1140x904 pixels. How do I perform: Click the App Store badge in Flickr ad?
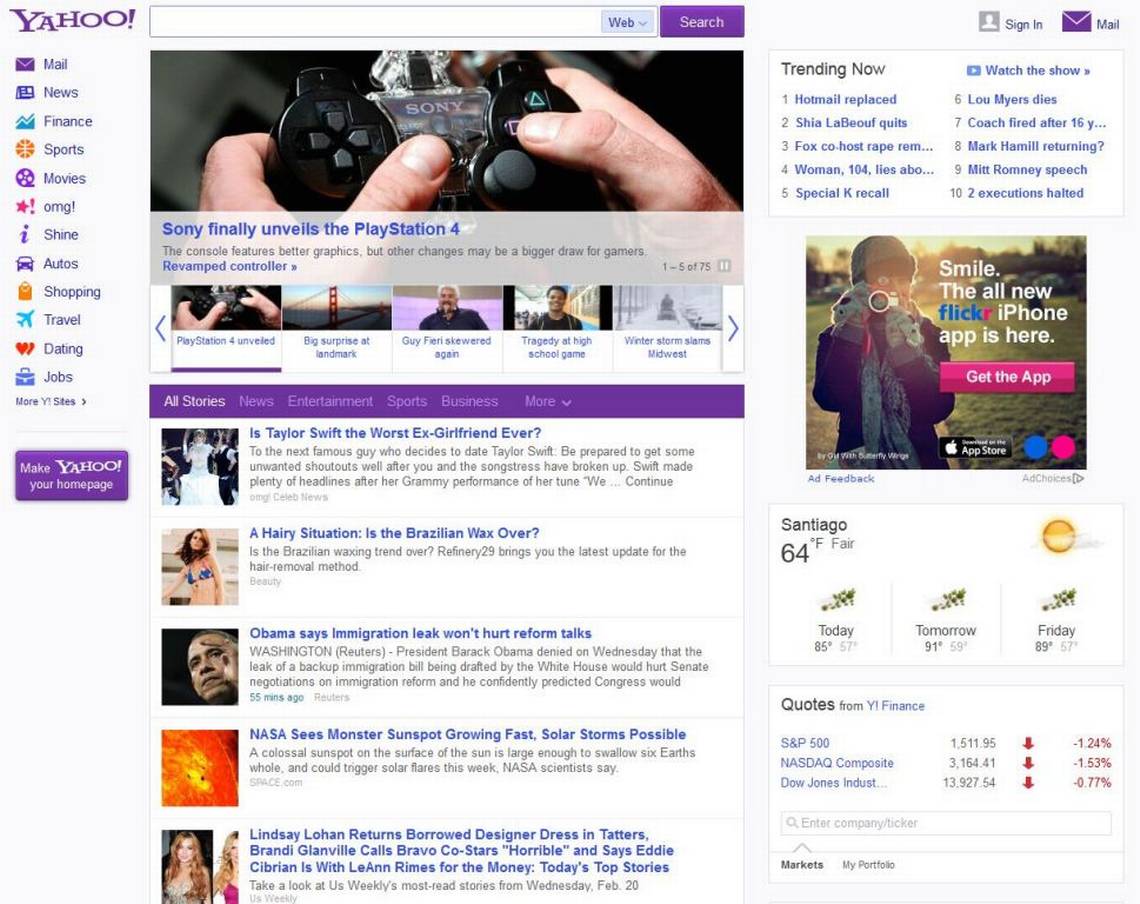(x=975, y=447)
